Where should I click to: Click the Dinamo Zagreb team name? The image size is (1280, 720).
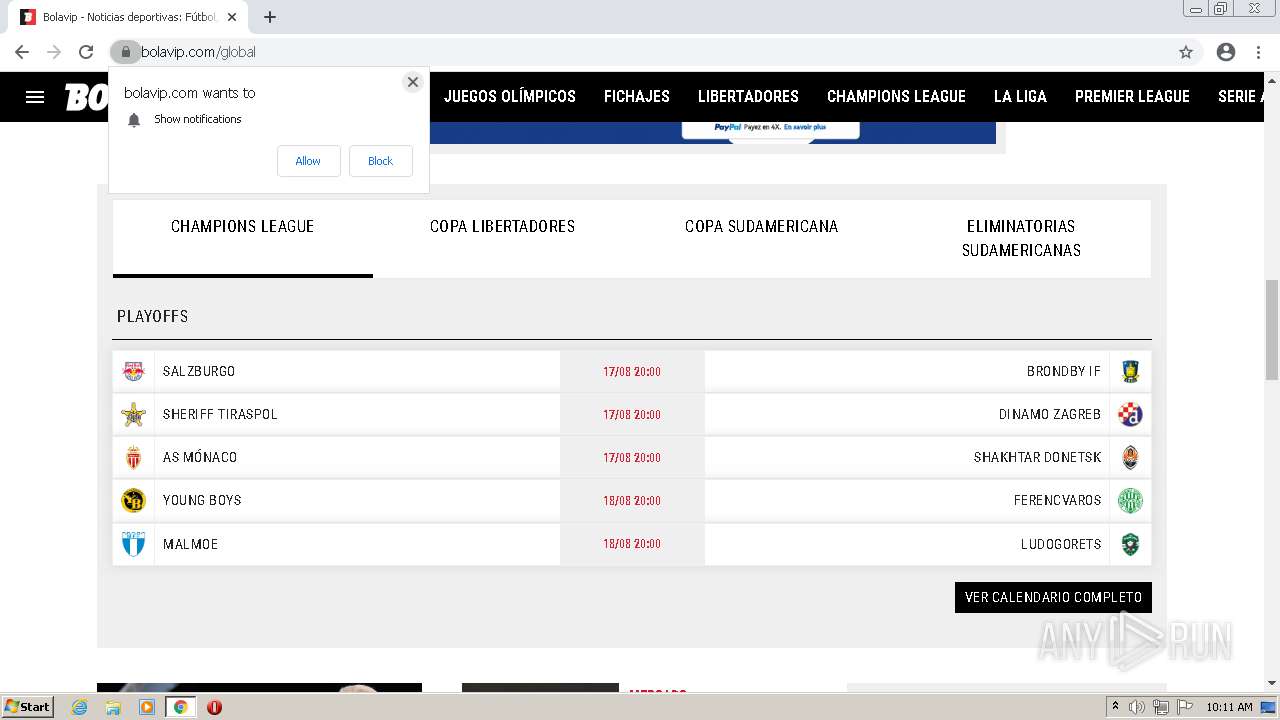(1050, 414)
